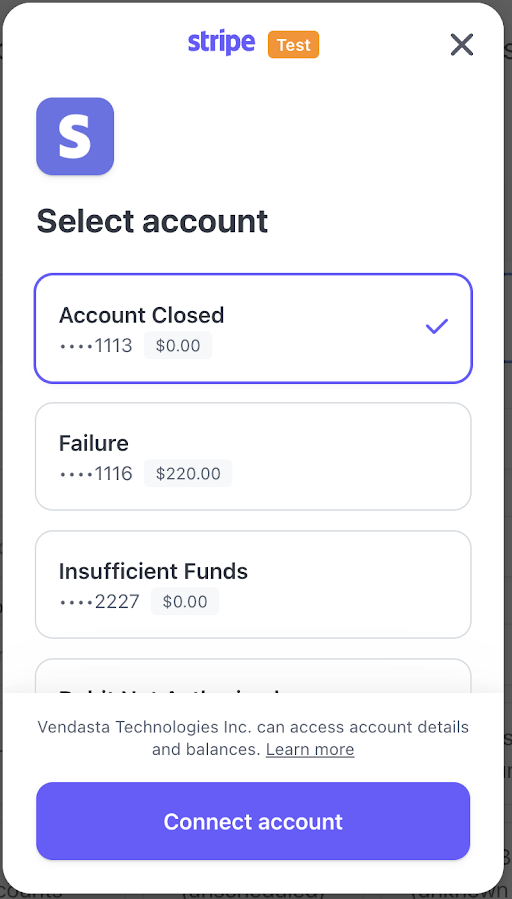Click the Connect account button

tap(253, 821)
